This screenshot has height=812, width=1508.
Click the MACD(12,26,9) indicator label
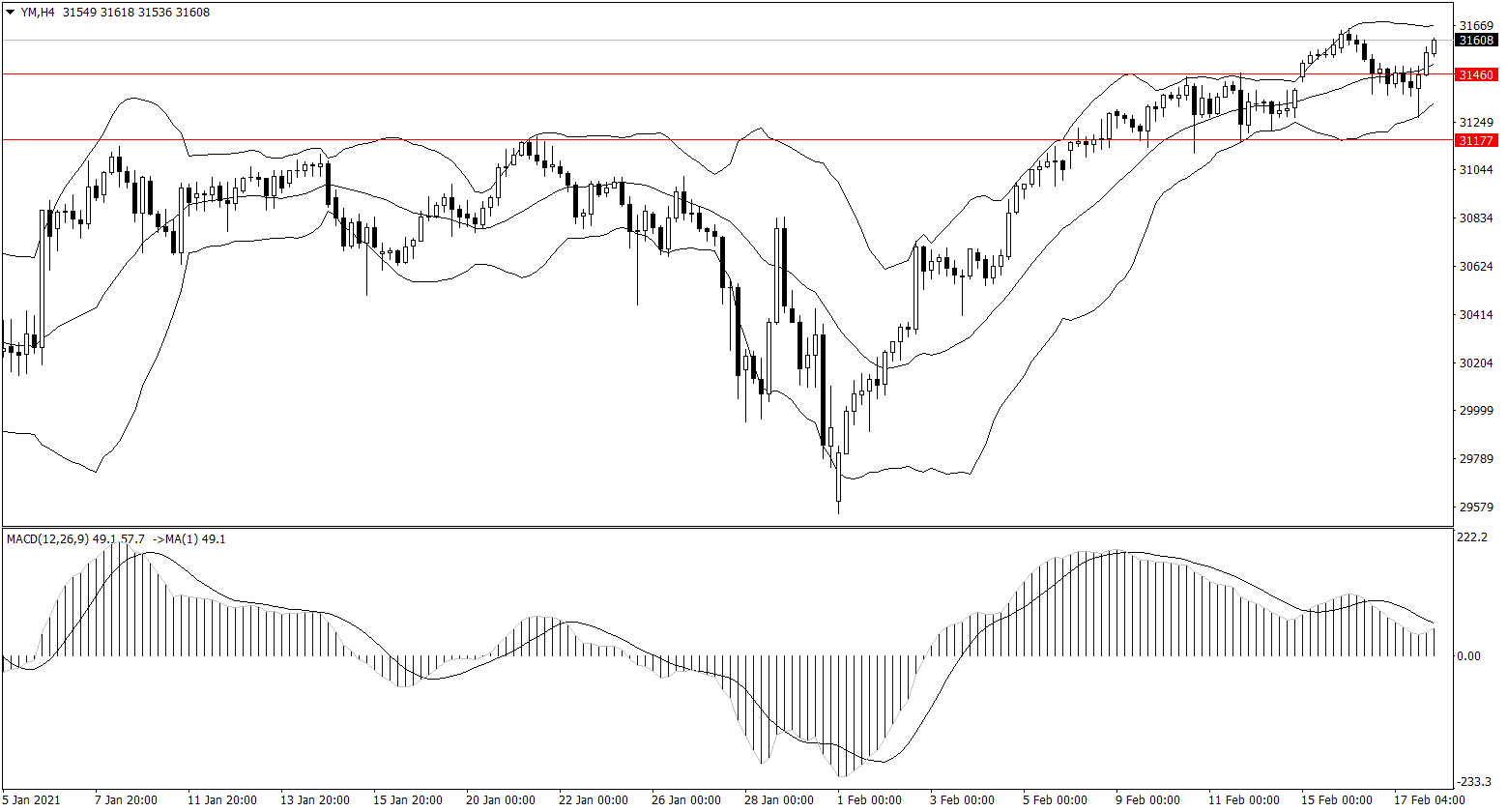pyautogui.click(x=48, y=538)
